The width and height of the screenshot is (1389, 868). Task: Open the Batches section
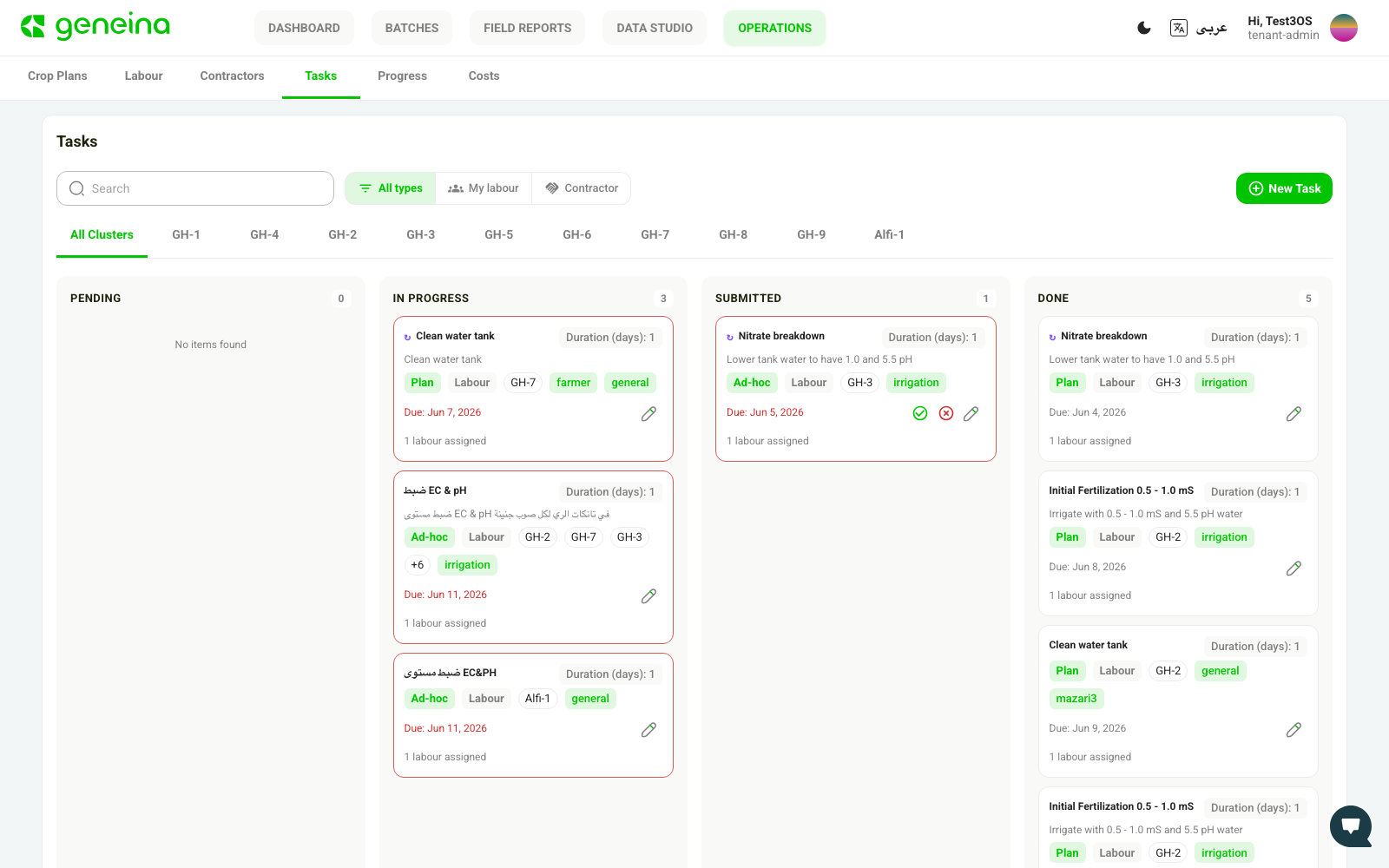[411, 28]
